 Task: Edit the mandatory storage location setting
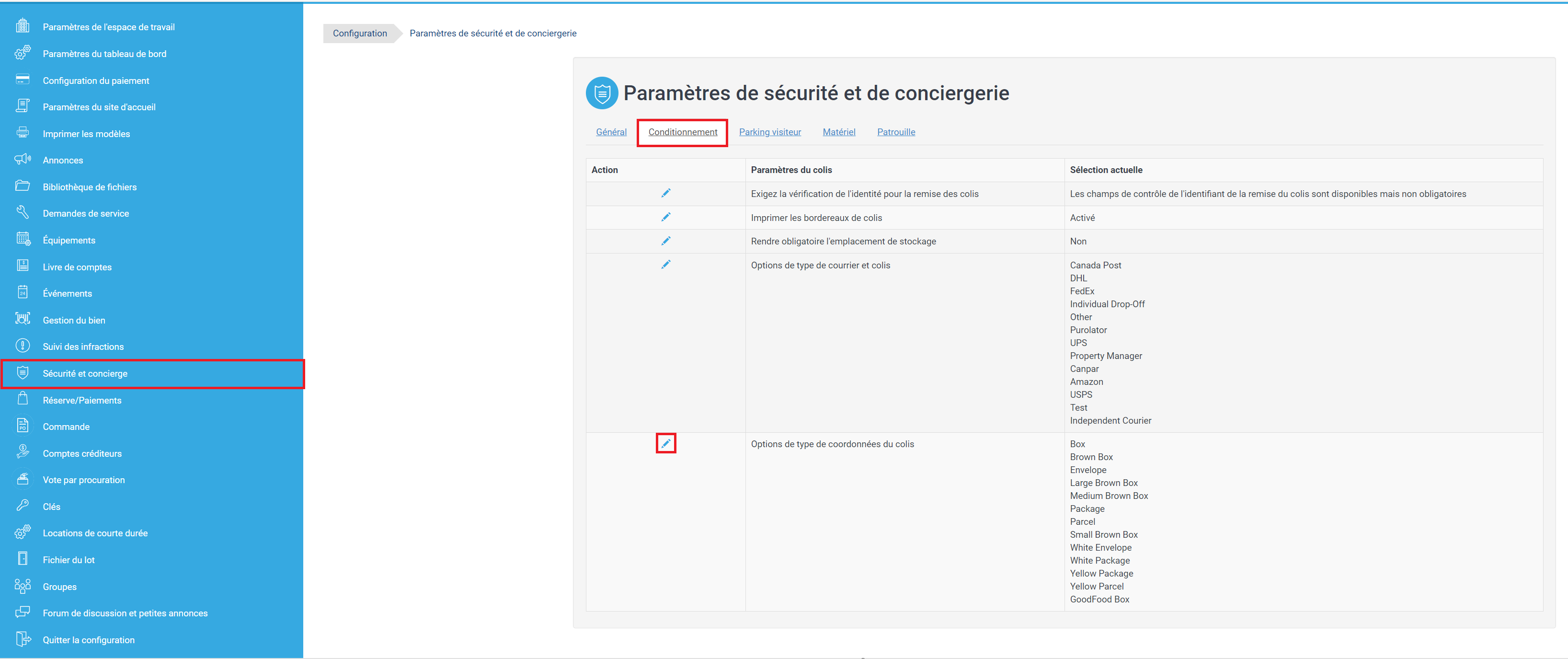[x=666, y=241]
